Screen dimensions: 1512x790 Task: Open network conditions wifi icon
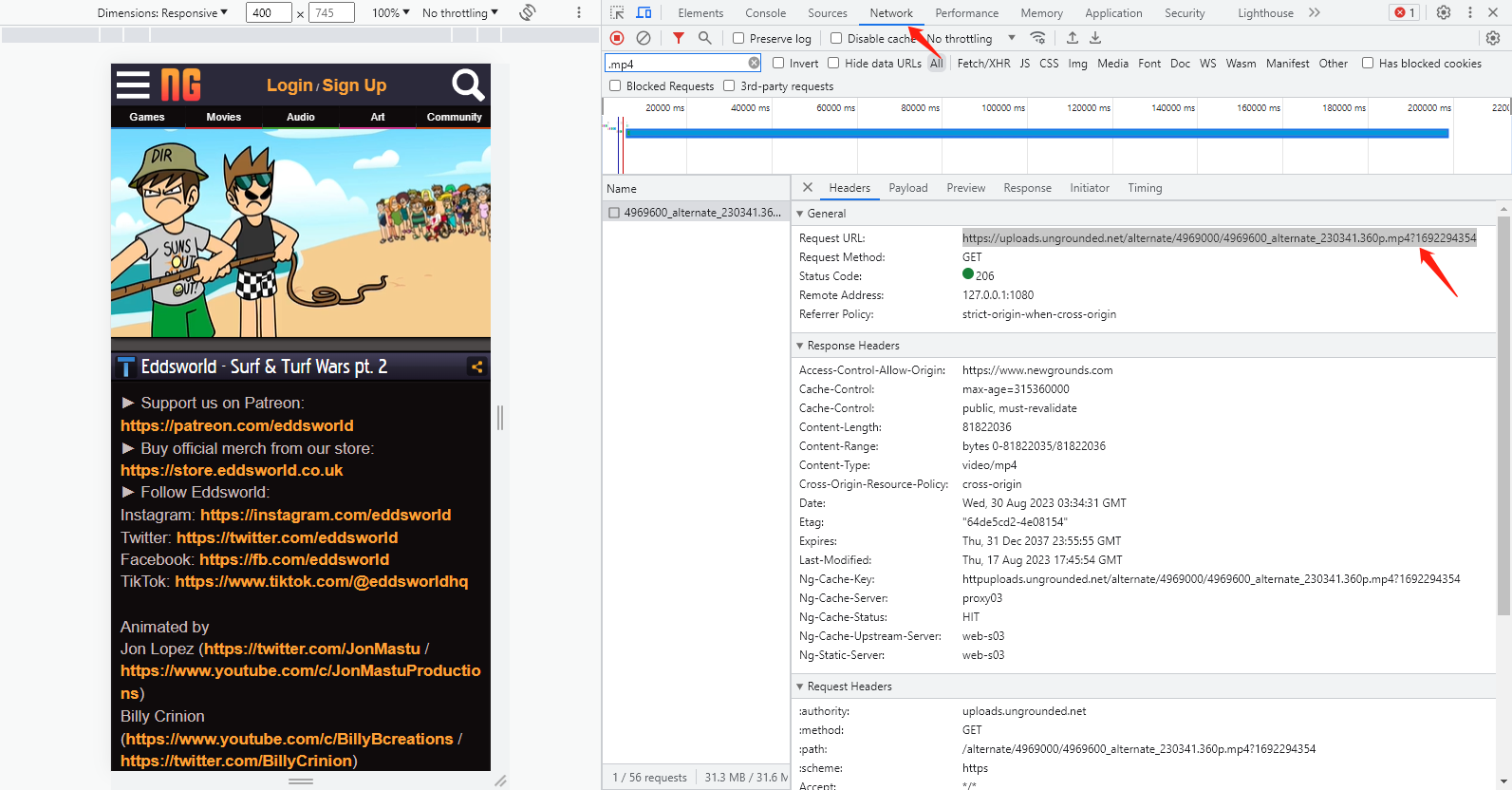click(1038, 38)
